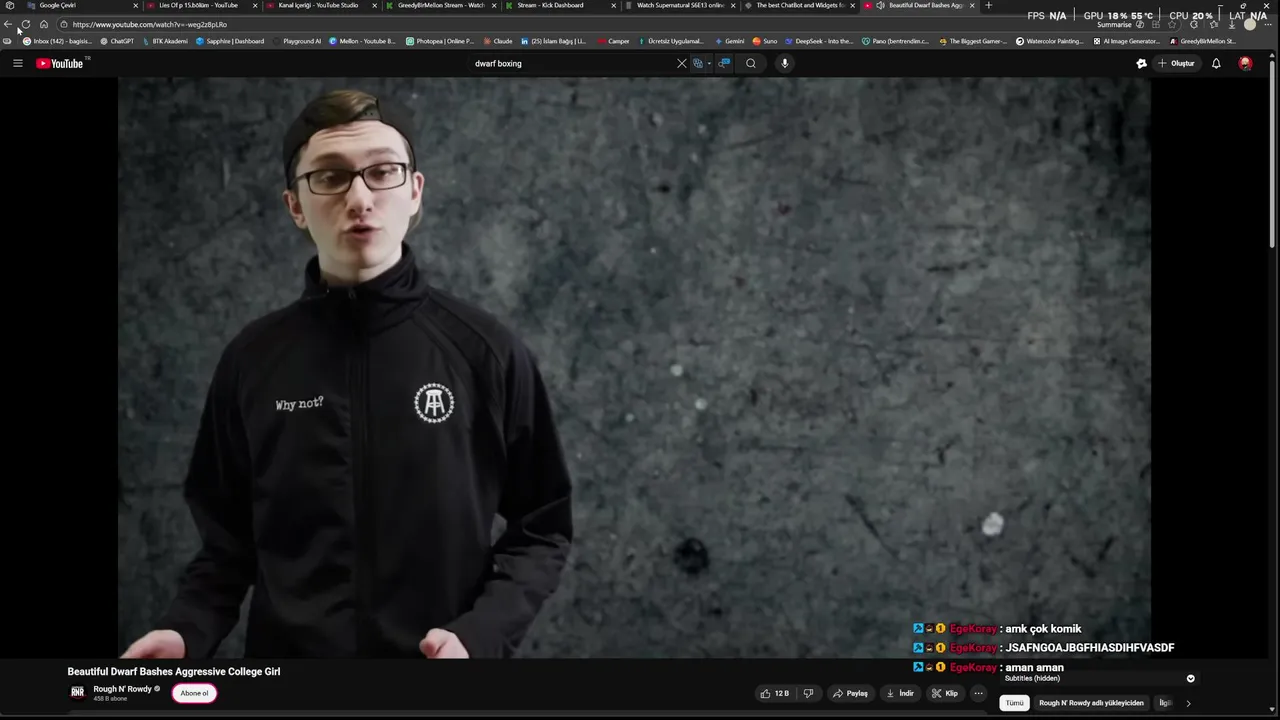Screen dimensions: 1280x720
Task: Open Watercolor Painting bookmark
Action: 1050,41
